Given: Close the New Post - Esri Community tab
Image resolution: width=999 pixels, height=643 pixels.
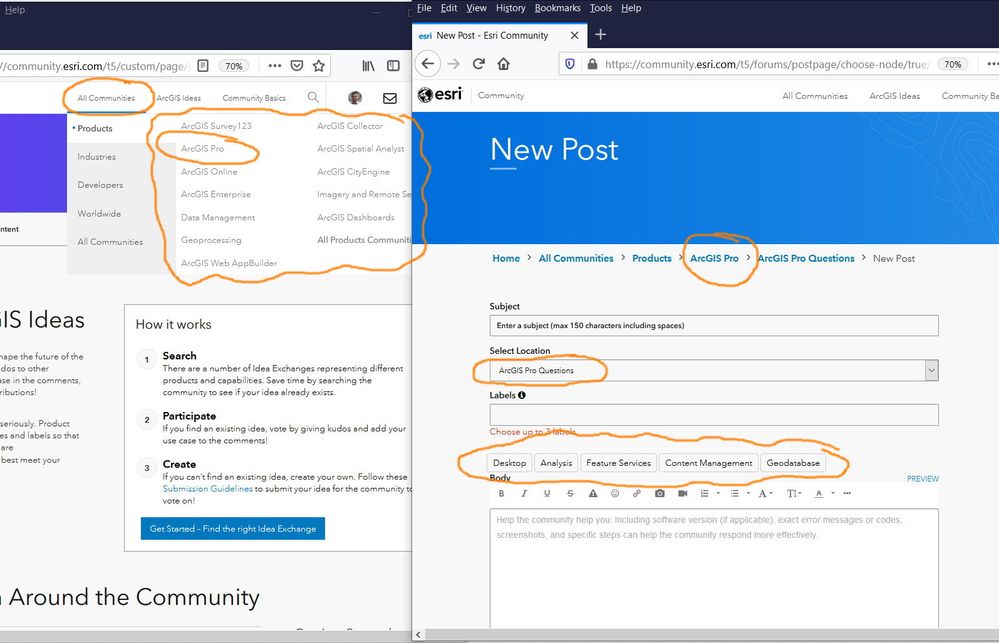Looking at the screenshot, I should (574, 35).
